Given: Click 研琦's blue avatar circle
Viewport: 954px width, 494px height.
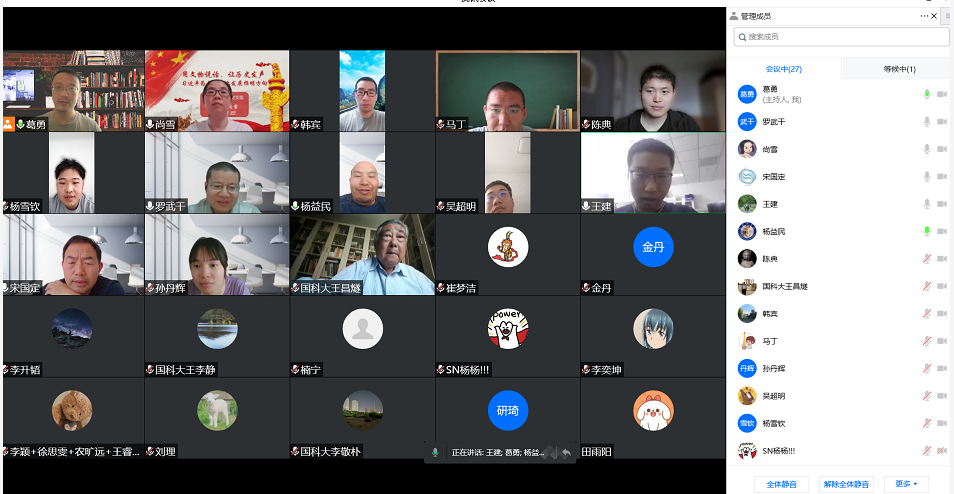Looking at the screenshot, I should (x=507, y=411).
